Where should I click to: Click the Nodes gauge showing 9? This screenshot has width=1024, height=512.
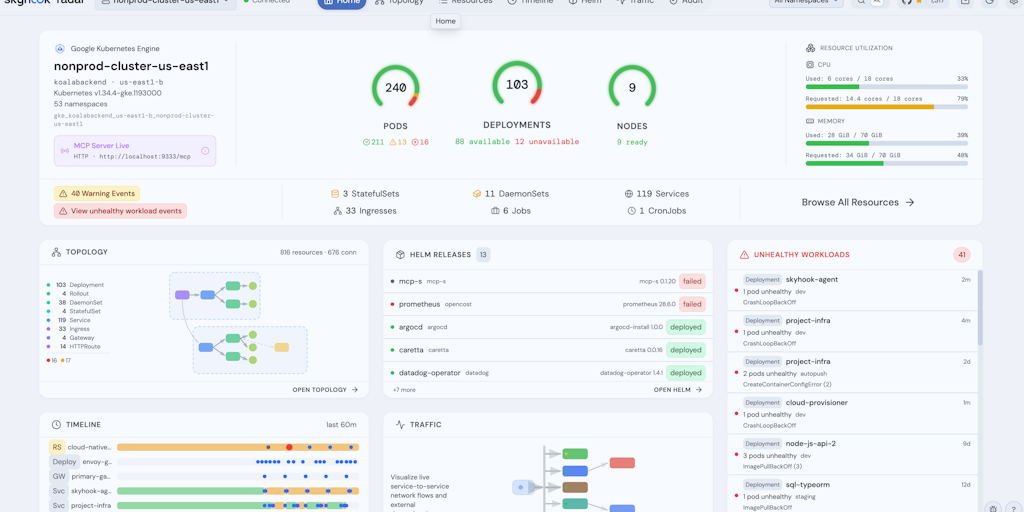point(632,88)
